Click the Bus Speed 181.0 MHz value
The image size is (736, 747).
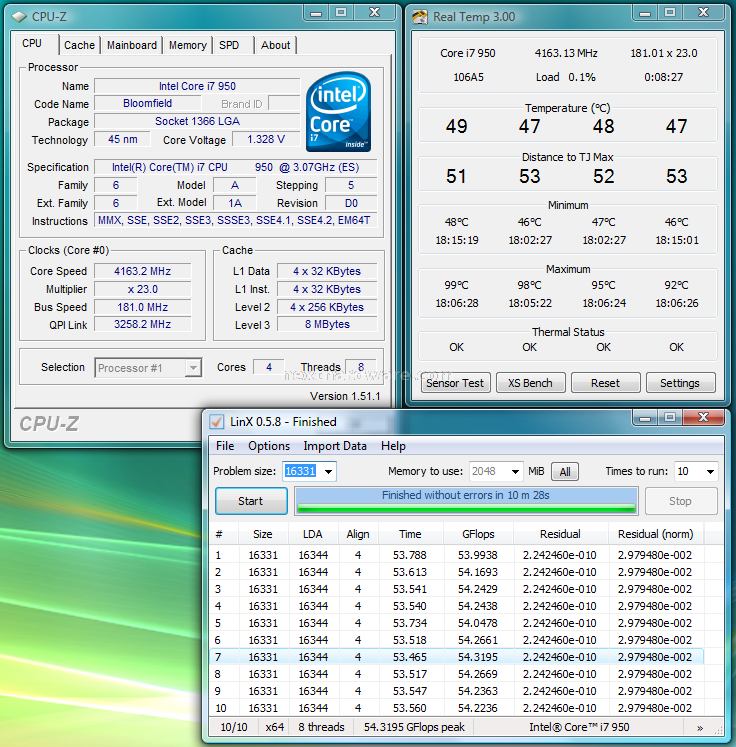click(142, 307)
